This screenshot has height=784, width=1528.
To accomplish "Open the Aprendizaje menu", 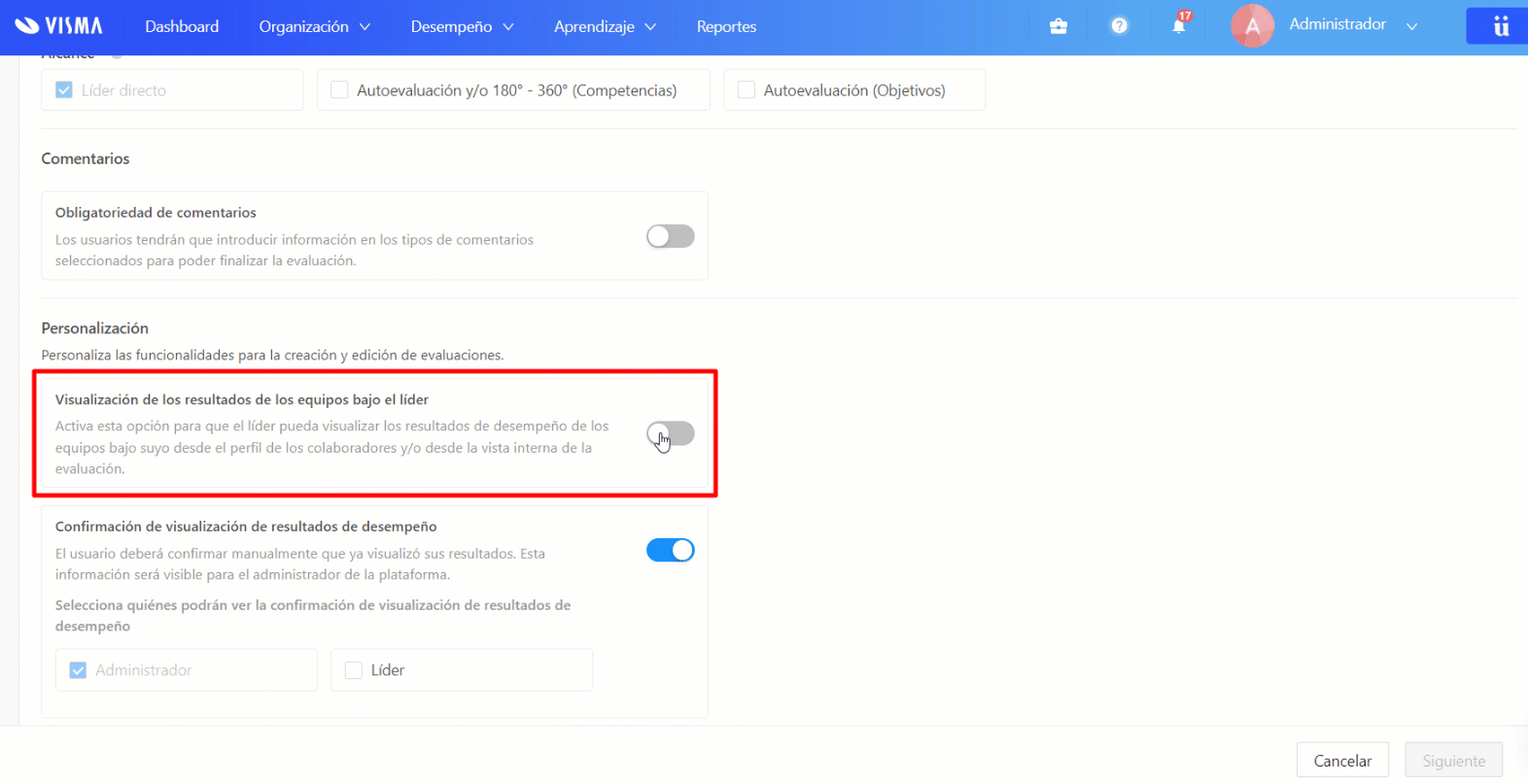I will (x=605, y=26).
